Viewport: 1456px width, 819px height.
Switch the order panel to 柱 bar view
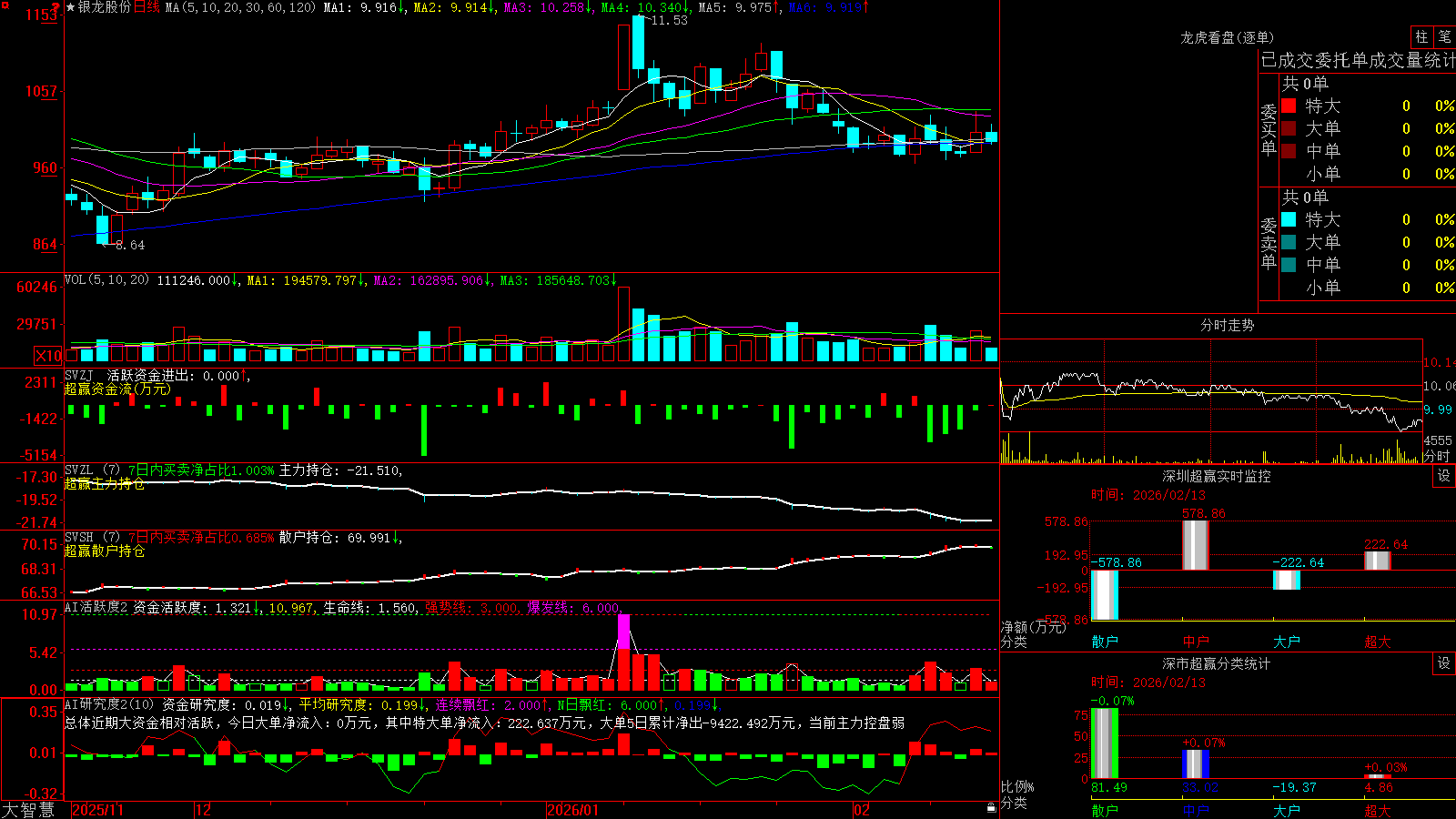[1421, 37]
